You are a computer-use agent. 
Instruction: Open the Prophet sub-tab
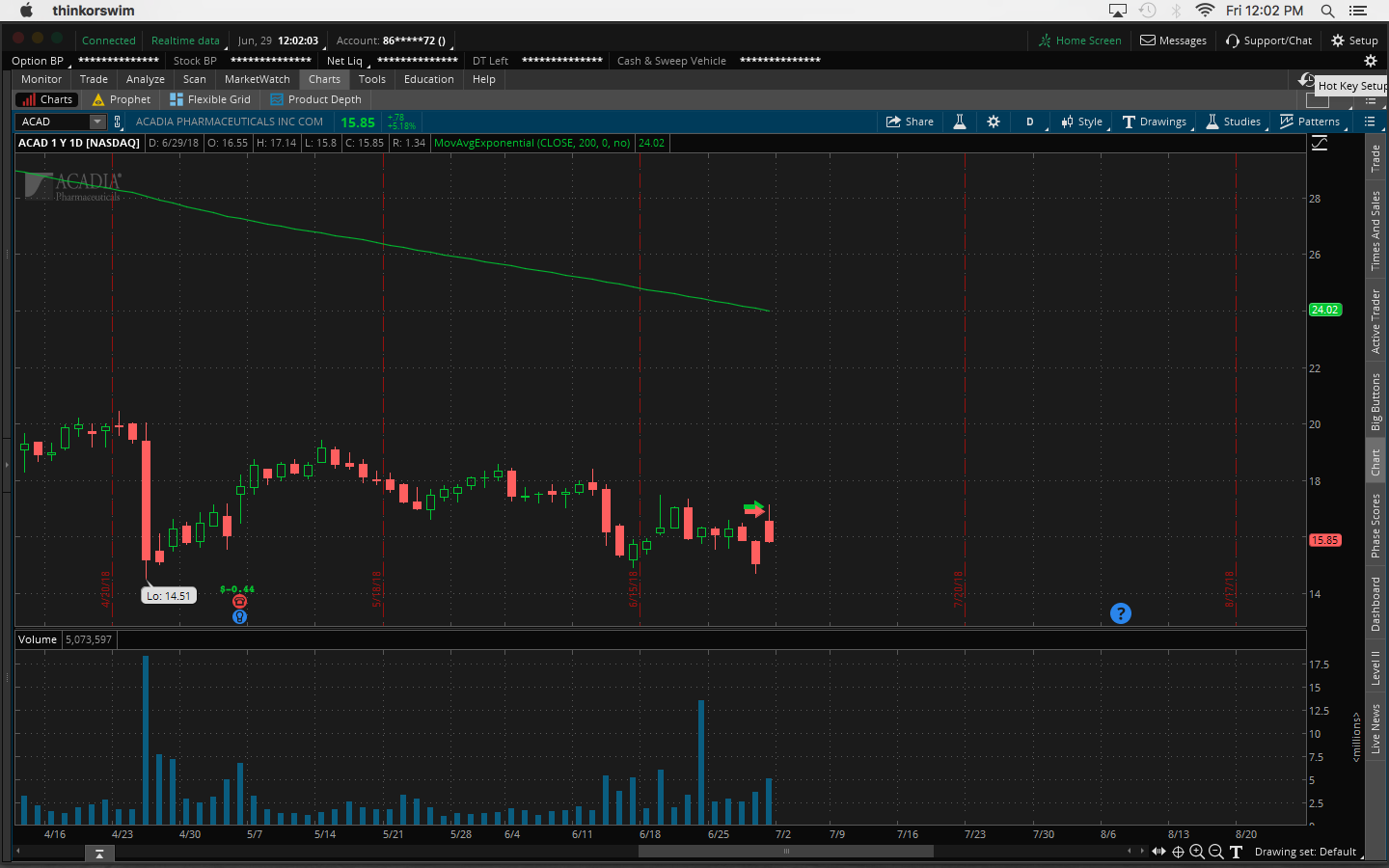click(x=122, y=99)
